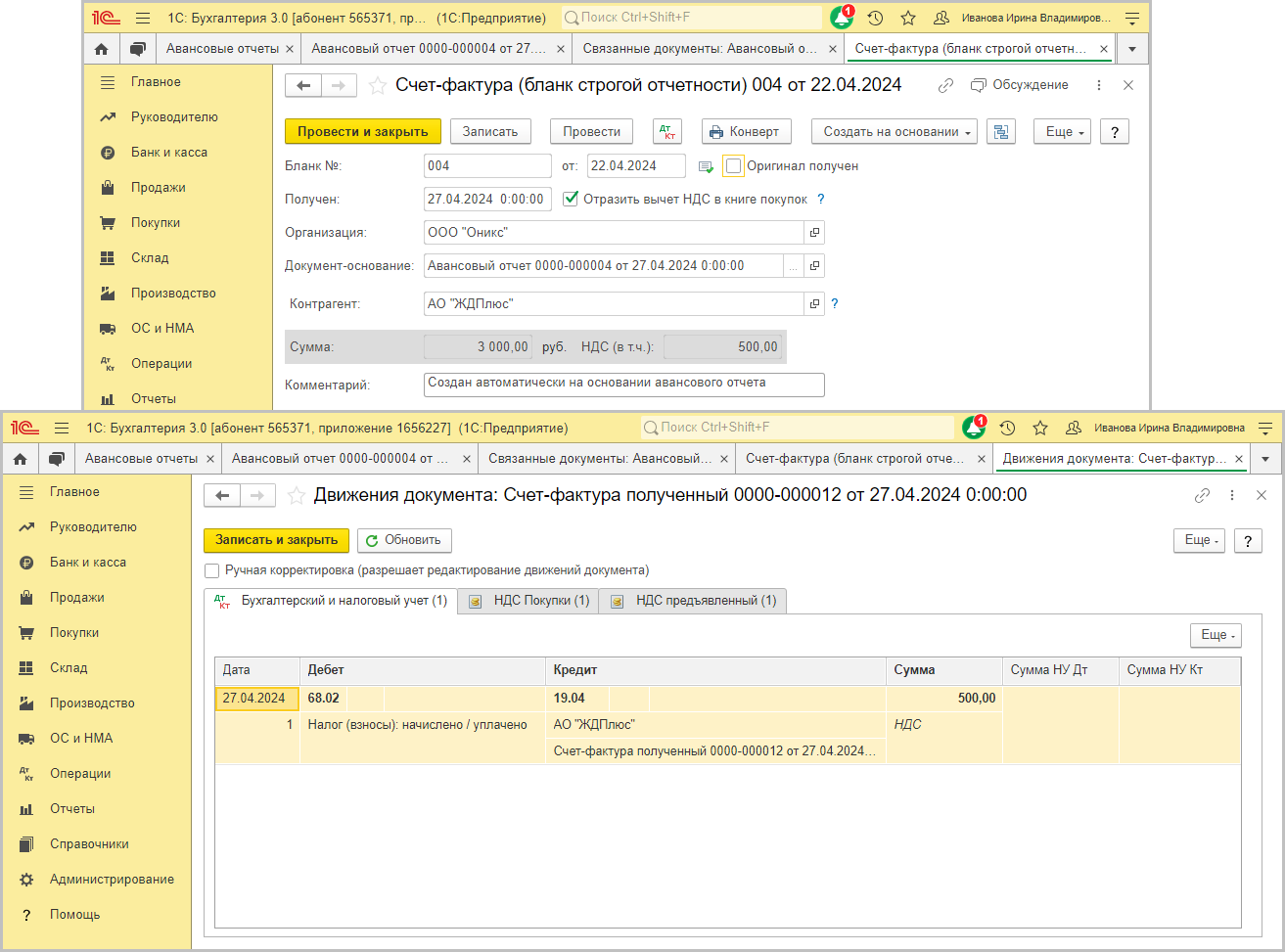Open service settings icon in top window title bar
Viewport: 1285px width, 952px height.
[1132, 18]
